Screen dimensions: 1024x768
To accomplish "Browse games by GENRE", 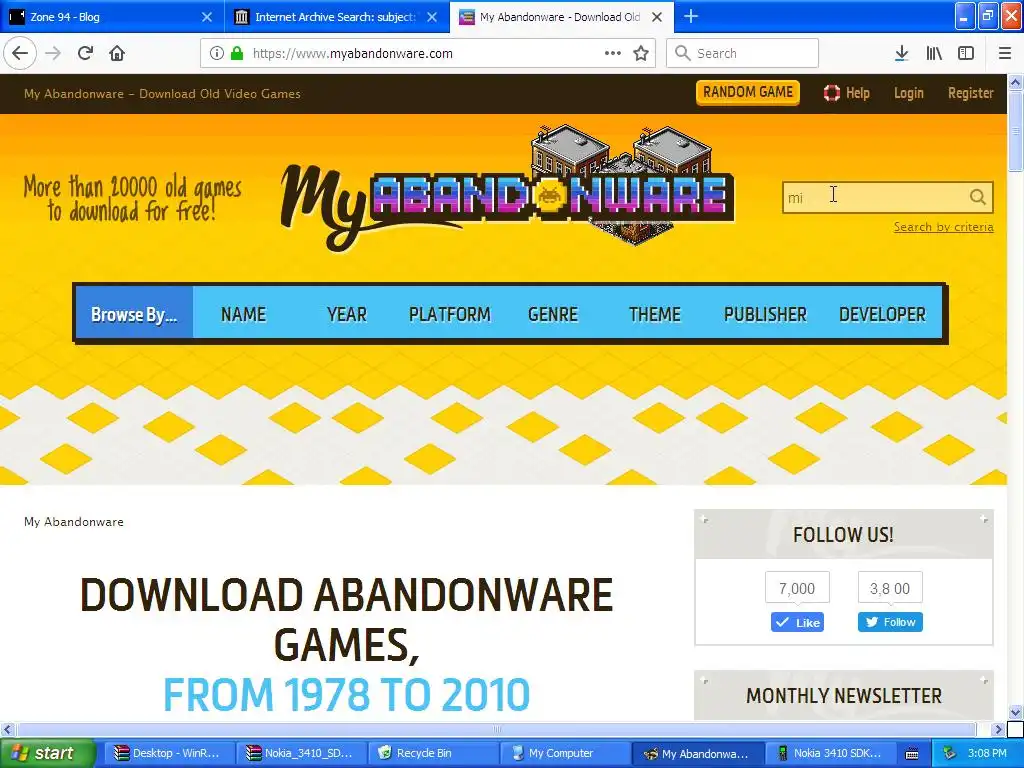I will pos(552,314).
